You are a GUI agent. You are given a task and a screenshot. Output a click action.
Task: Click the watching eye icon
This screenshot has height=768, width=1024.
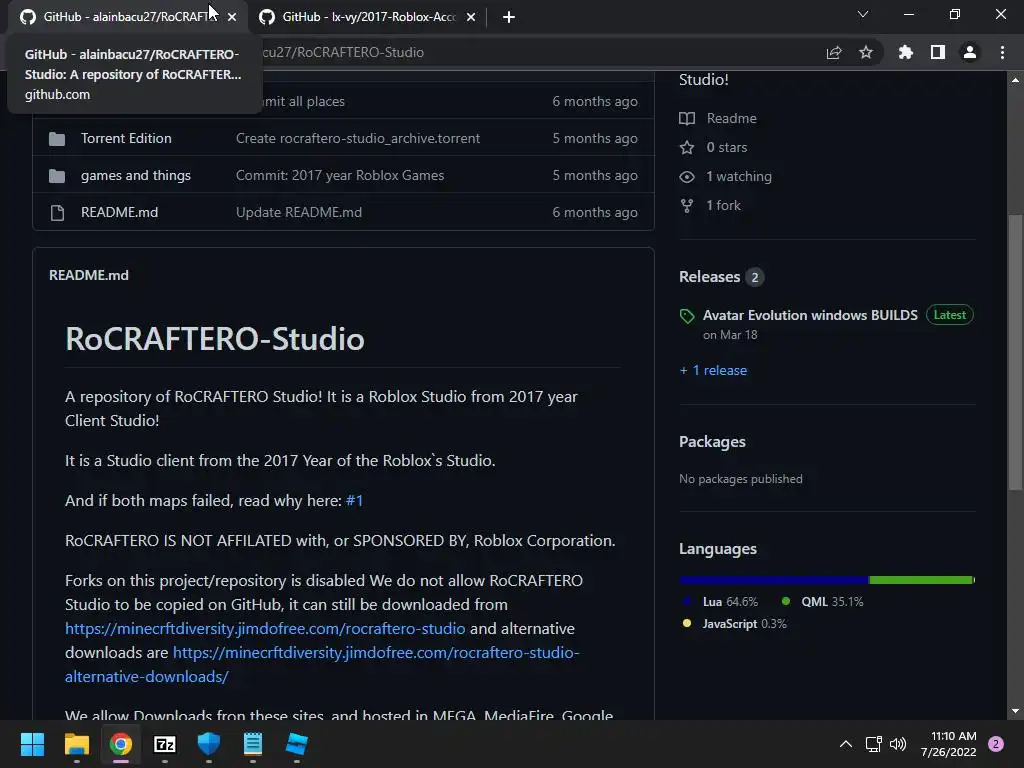coord(687,176)
